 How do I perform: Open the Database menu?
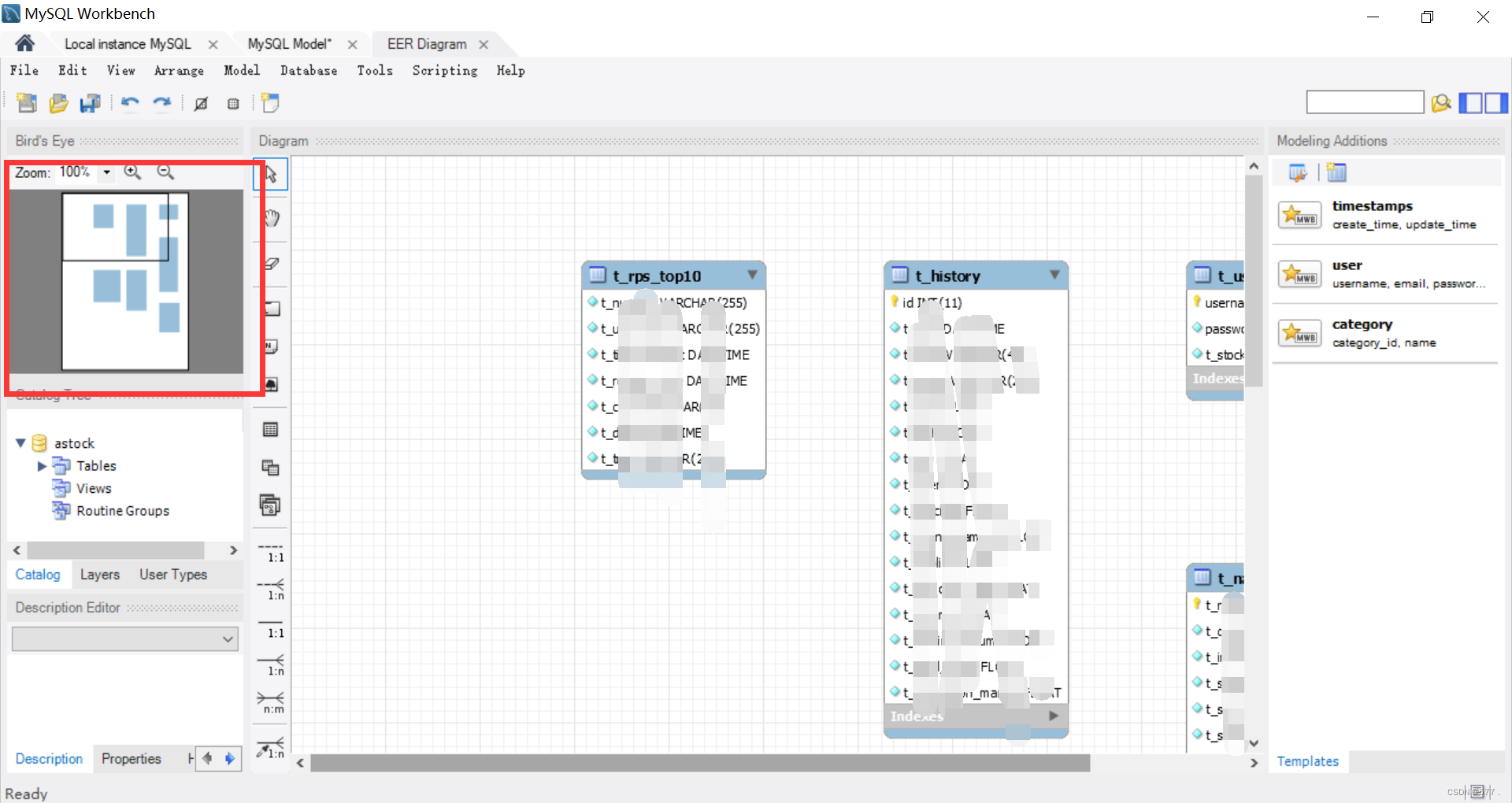(x=309, y=70)
